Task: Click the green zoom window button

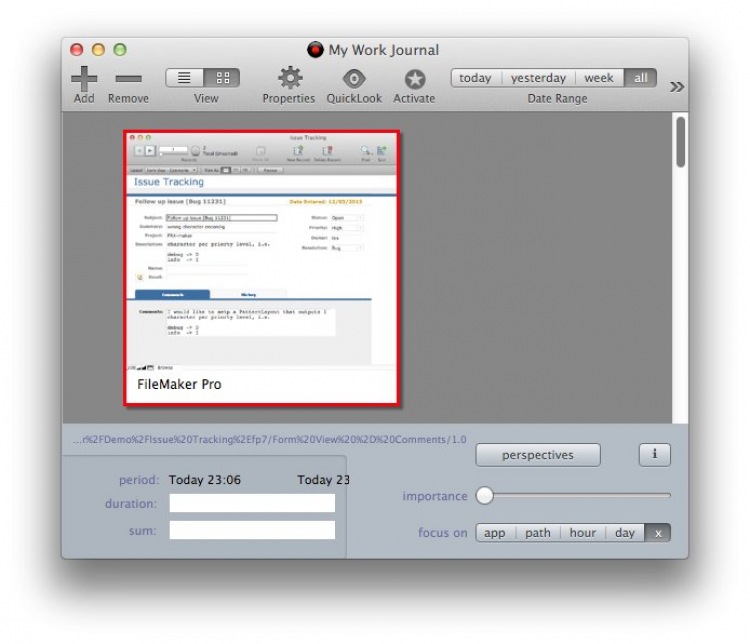Action: [x=120, y=49]
